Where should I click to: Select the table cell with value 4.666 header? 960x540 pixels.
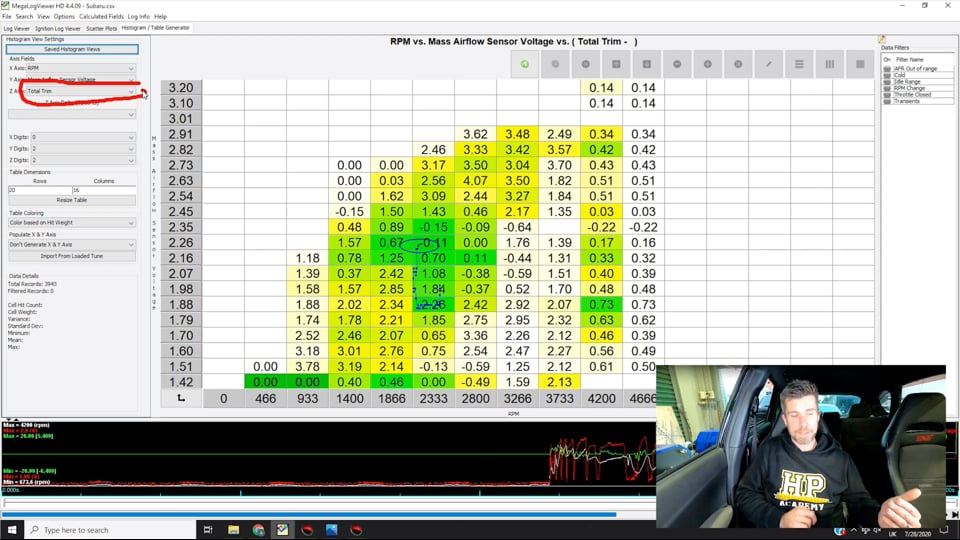[643, 398]
